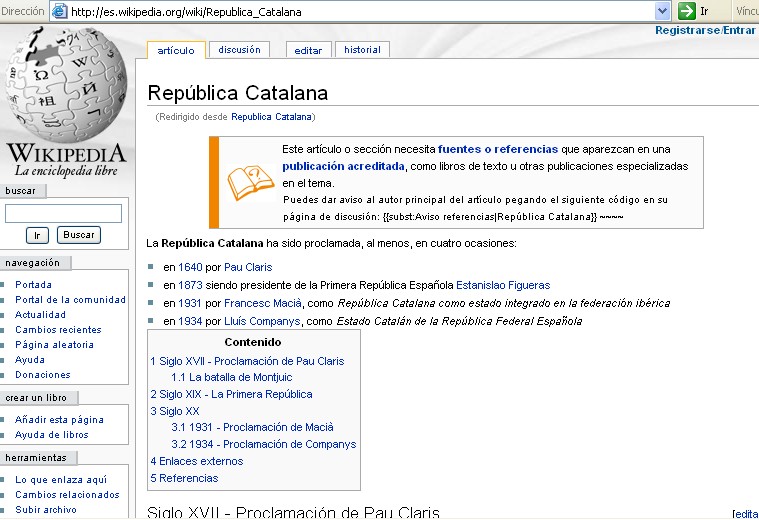759x520 pixels.
Task: Click the page icon in the address bar
Action: tap(60, 11)
